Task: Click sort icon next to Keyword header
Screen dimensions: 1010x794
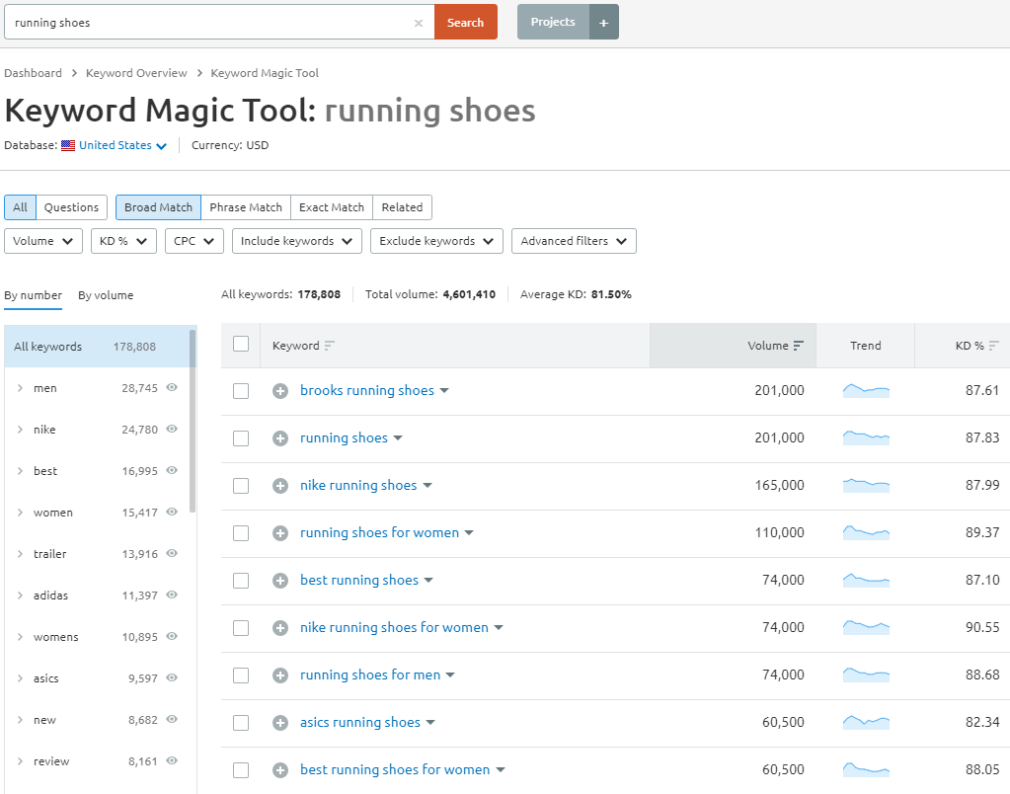Action: tap(329, 346)
